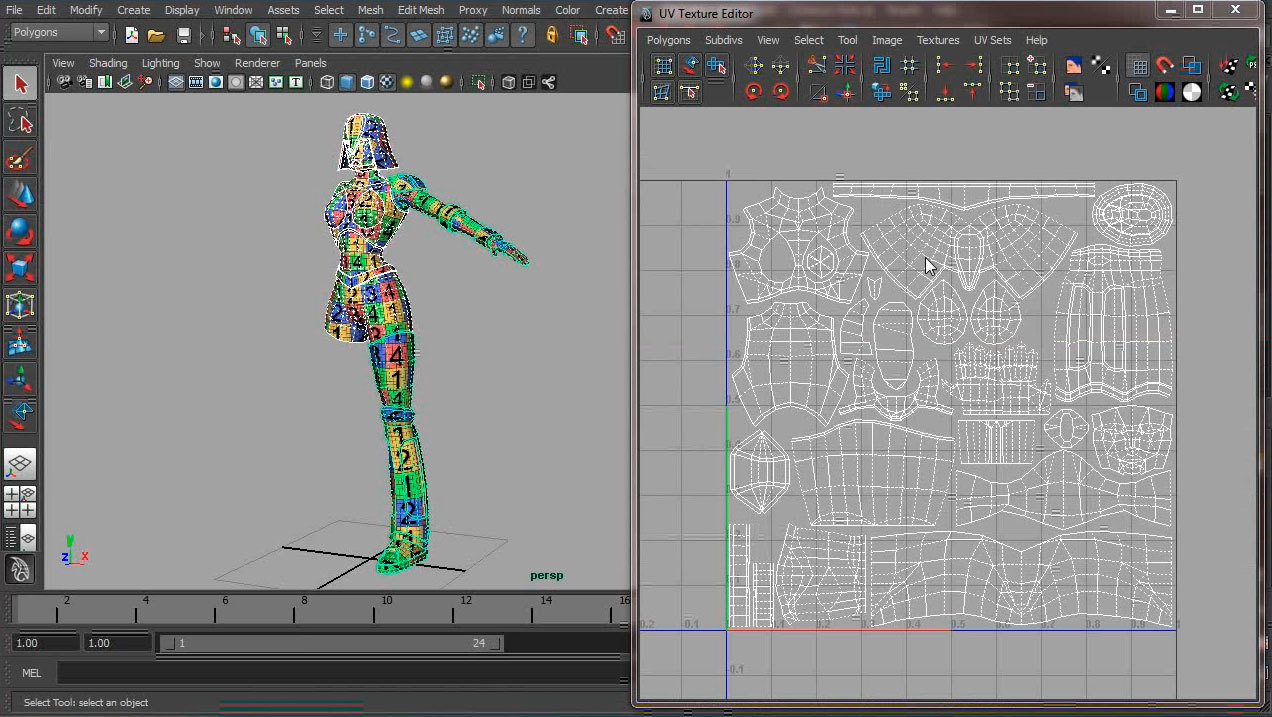Toggle display image face icon in UV editor
The width and height of the screenshot is (1272, 717).
click(1074, 67)
